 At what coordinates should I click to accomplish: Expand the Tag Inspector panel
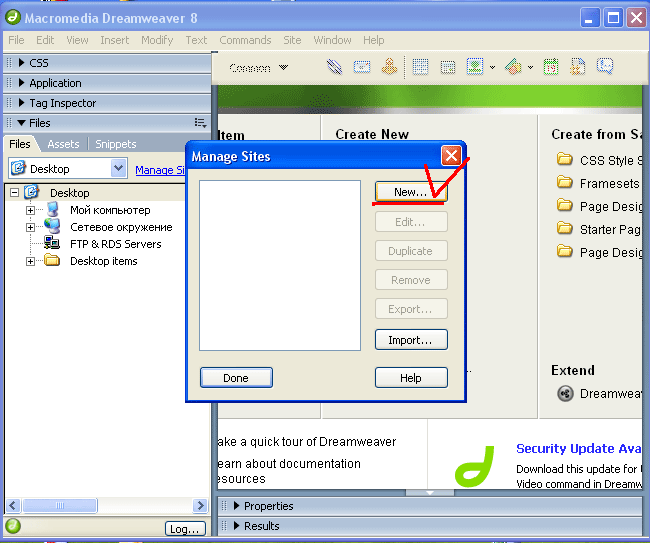[x=22, y=102]
